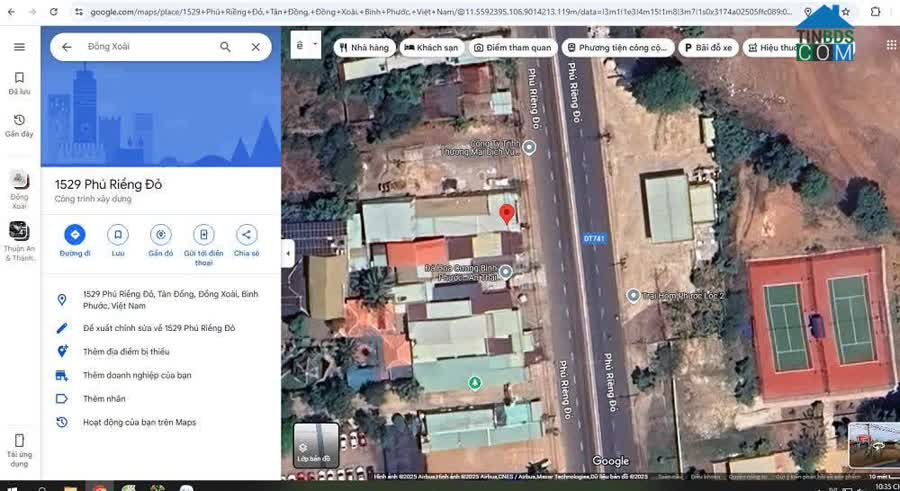Open Đã lưu saved places
Viewport: 900px width, 491px height.
click(19, 83)
